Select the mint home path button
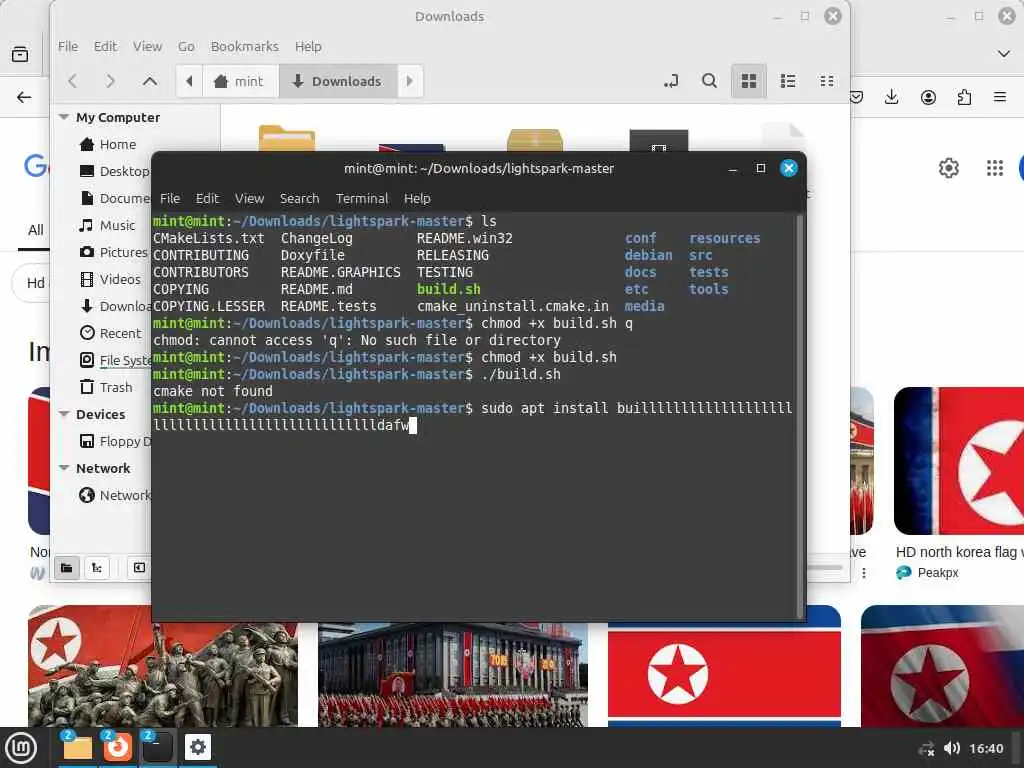The image size is (1024, 768). [x=240, y=81]
